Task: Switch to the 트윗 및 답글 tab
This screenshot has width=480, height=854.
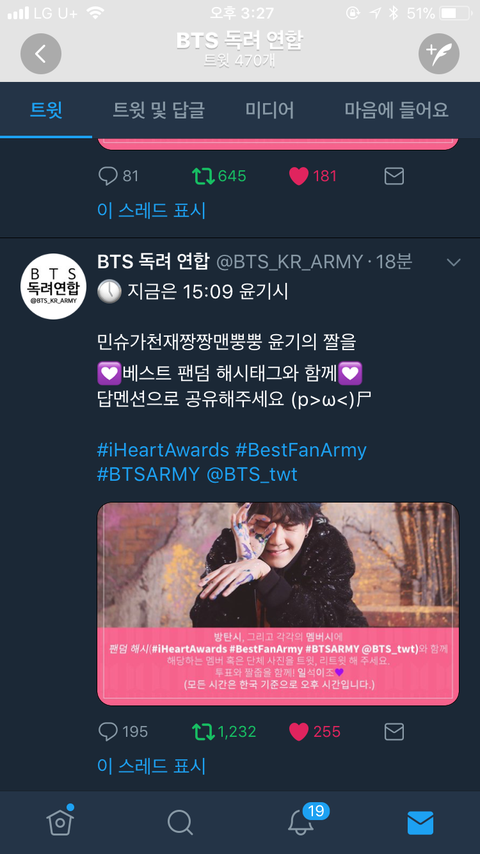Action: pos(159,110)
